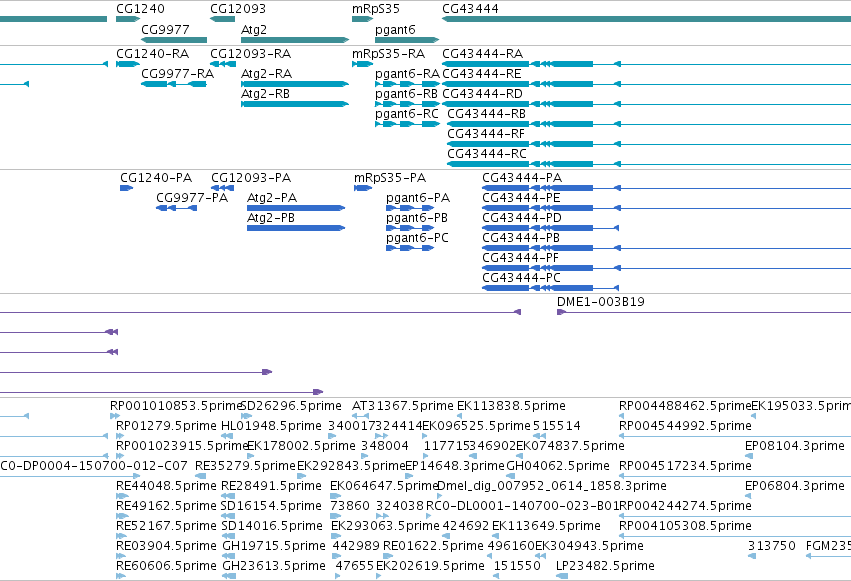The image size is (851, 581).
Task: Select the mRpS35 gene feature
Action: [363, 19]
